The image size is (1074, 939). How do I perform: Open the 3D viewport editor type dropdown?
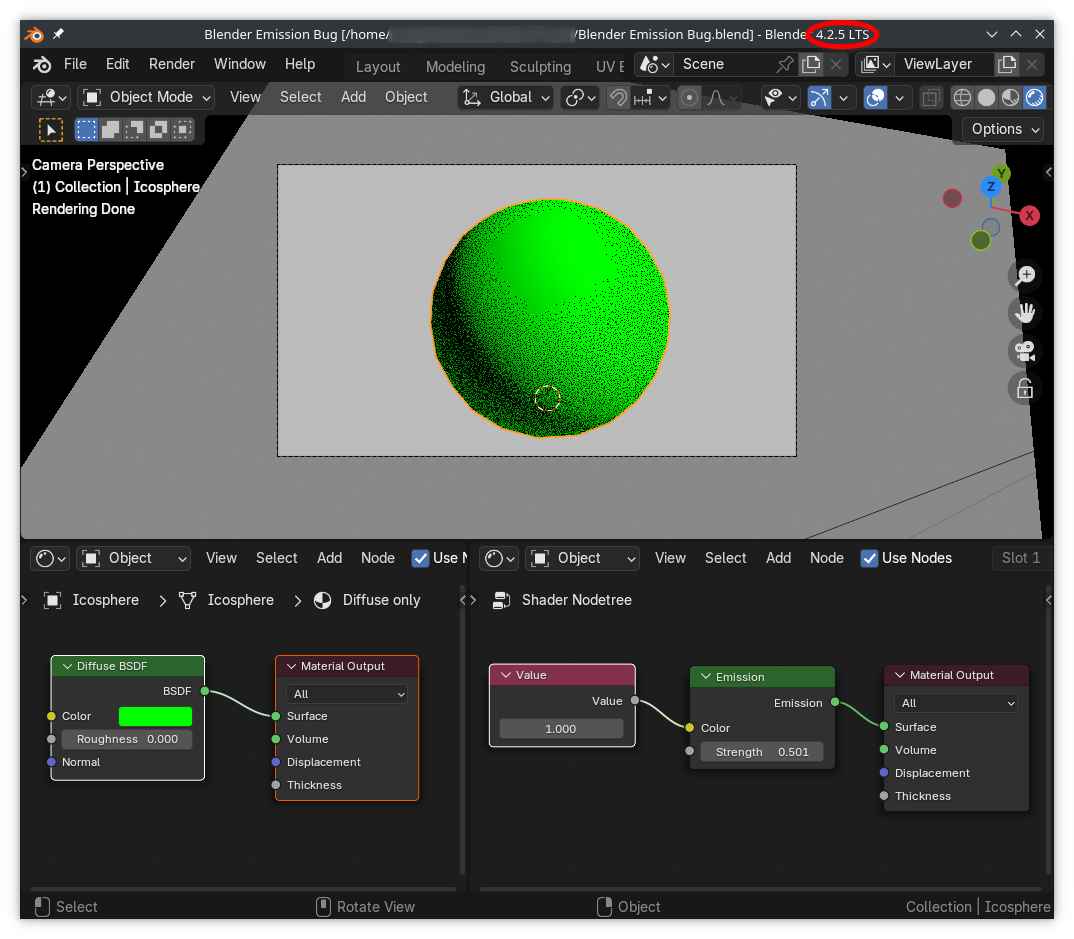point(51,98)
